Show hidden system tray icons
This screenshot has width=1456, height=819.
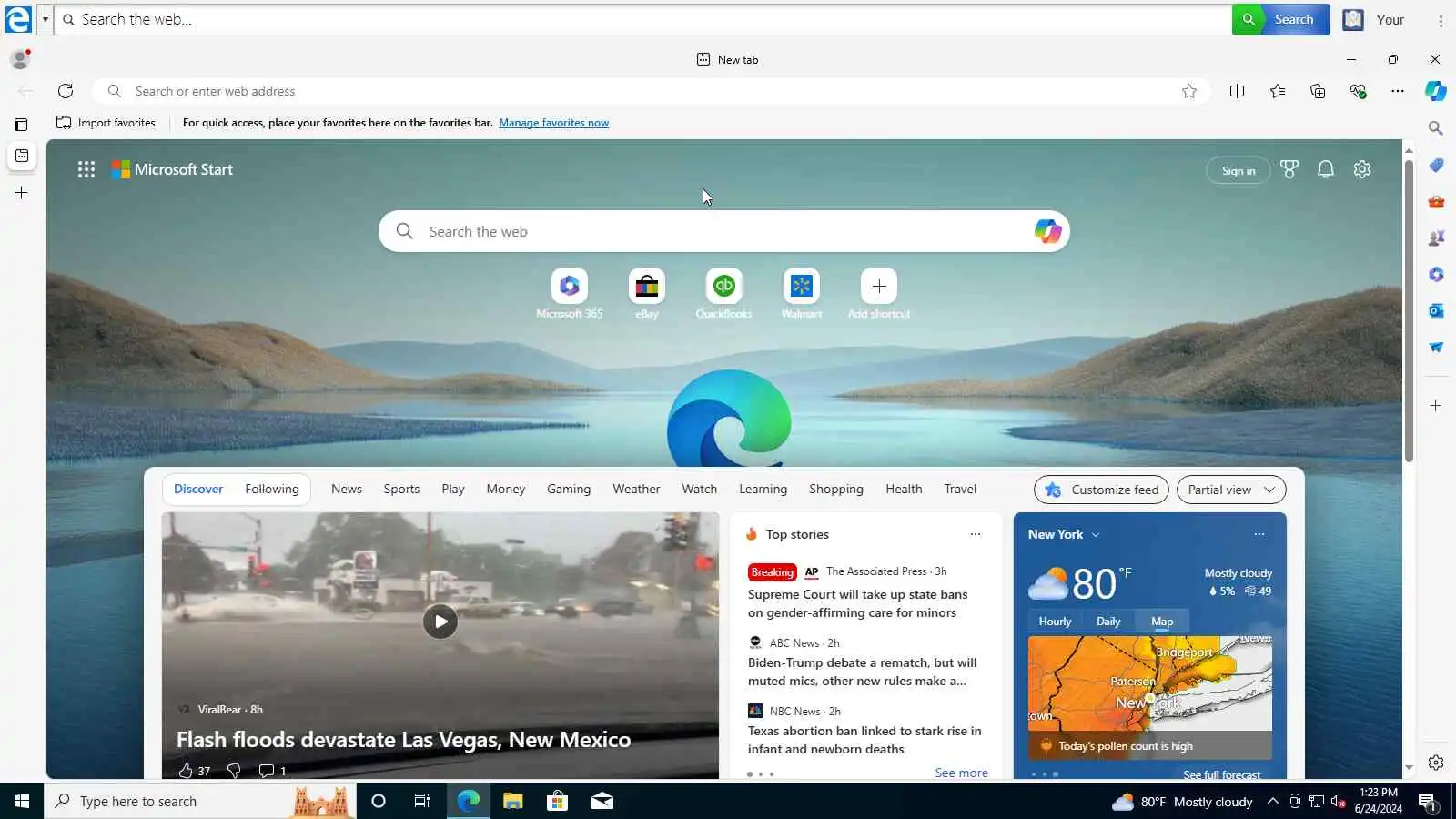(1272, 802)
